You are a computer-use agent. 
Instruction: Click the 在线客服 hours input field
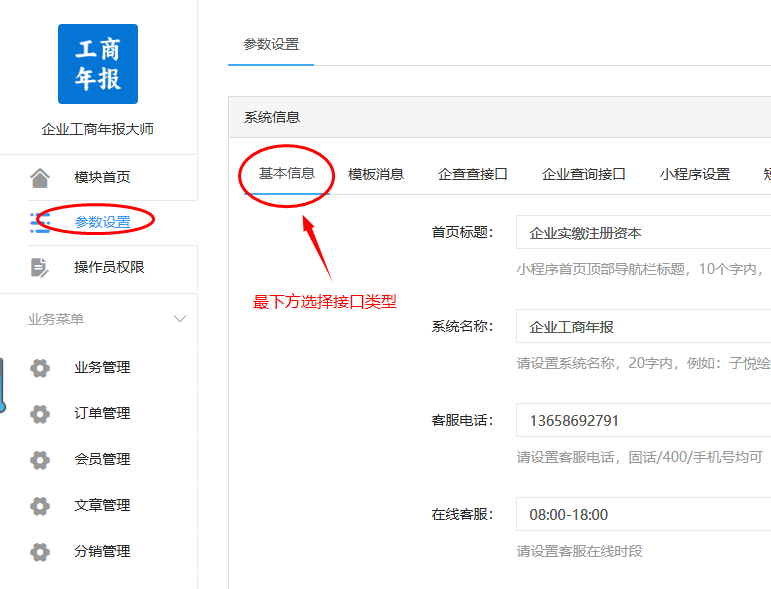644,514
